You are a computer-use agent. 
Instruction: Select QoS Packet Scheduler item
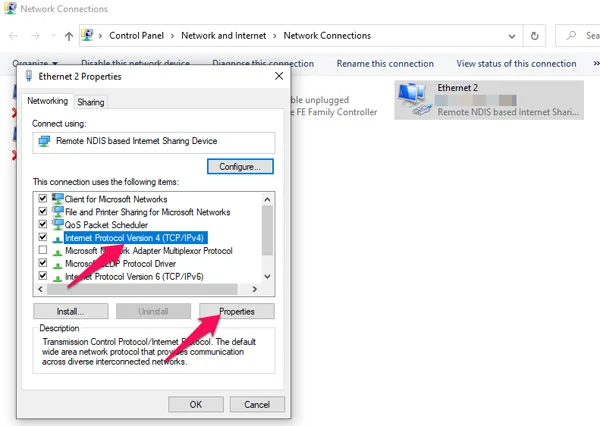point(106,225)
